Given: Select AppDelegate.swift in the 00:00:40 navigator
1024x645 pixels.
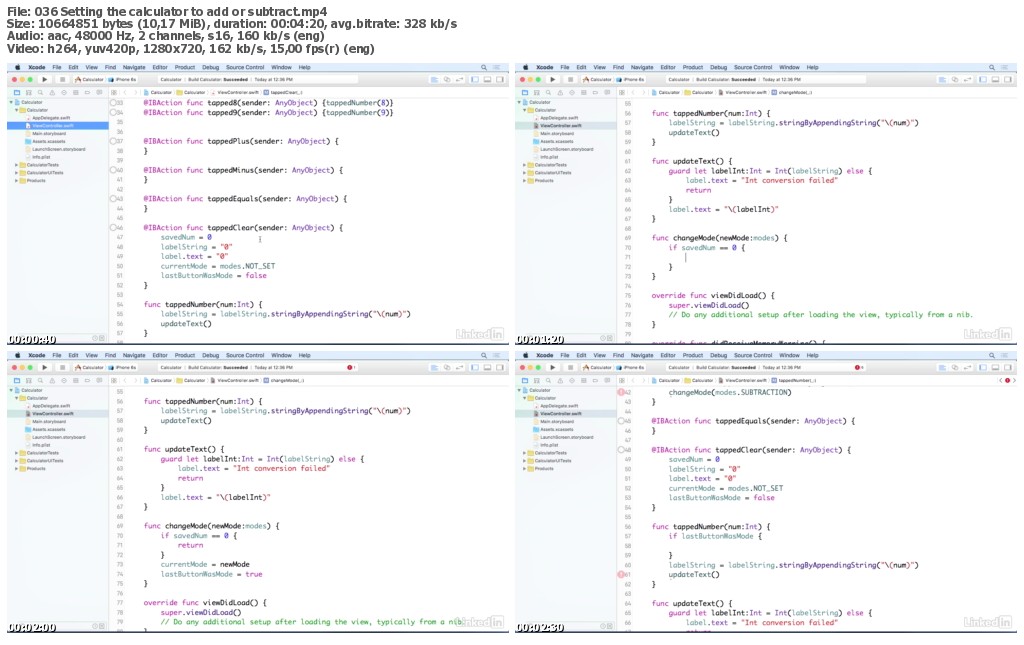Looking at the screenshot, I should pyautogui.click(x=48, y=118).
